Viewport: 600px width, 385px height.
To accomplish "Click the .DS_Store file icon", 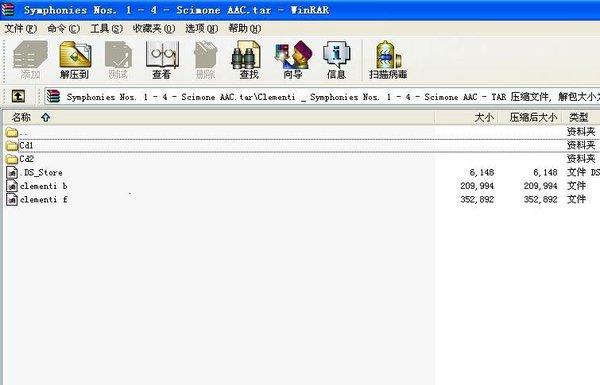I will pyautogui.click(x=12, y=172).
